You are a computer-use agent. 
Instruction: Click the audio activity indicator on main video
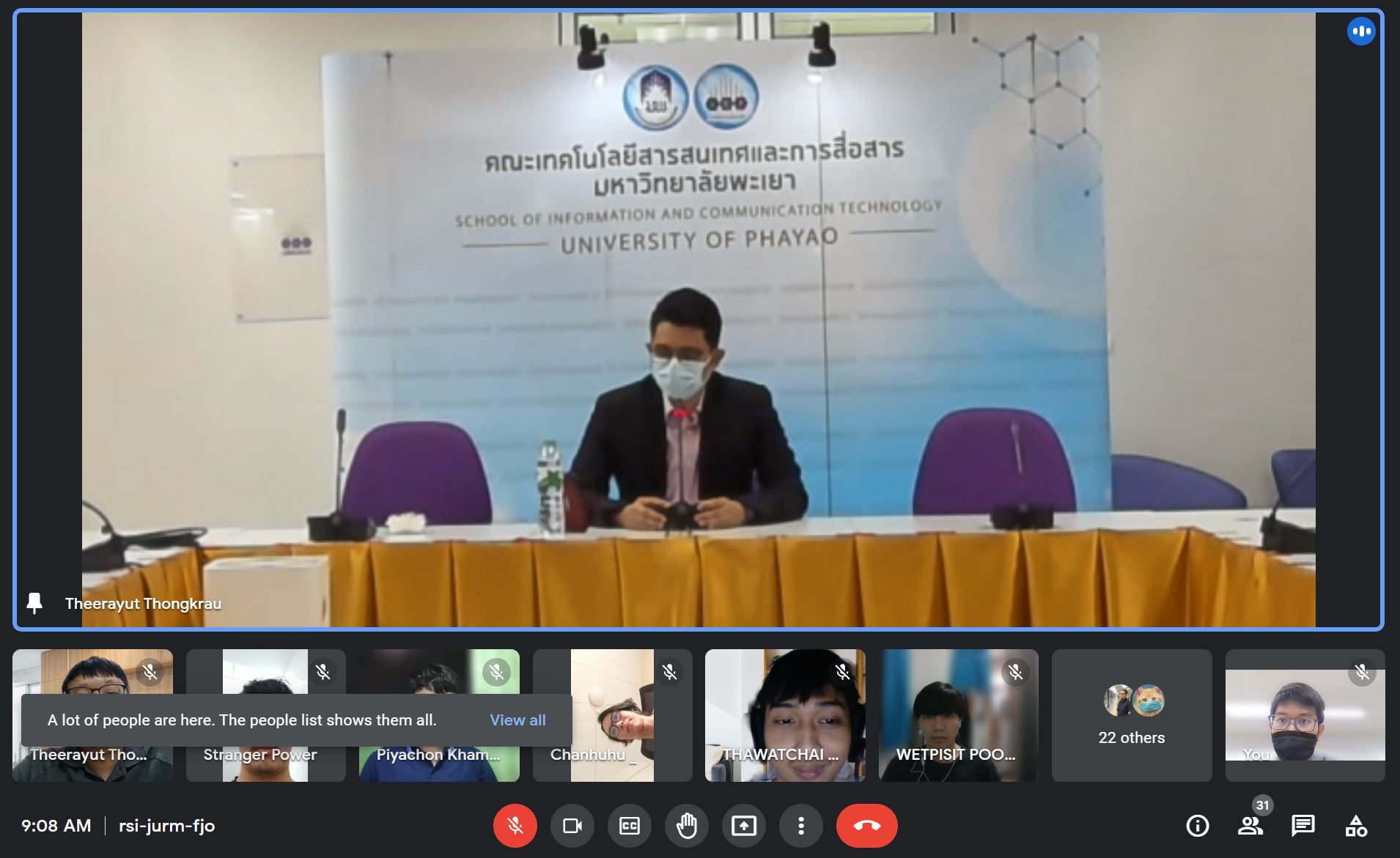[1360, 32]
